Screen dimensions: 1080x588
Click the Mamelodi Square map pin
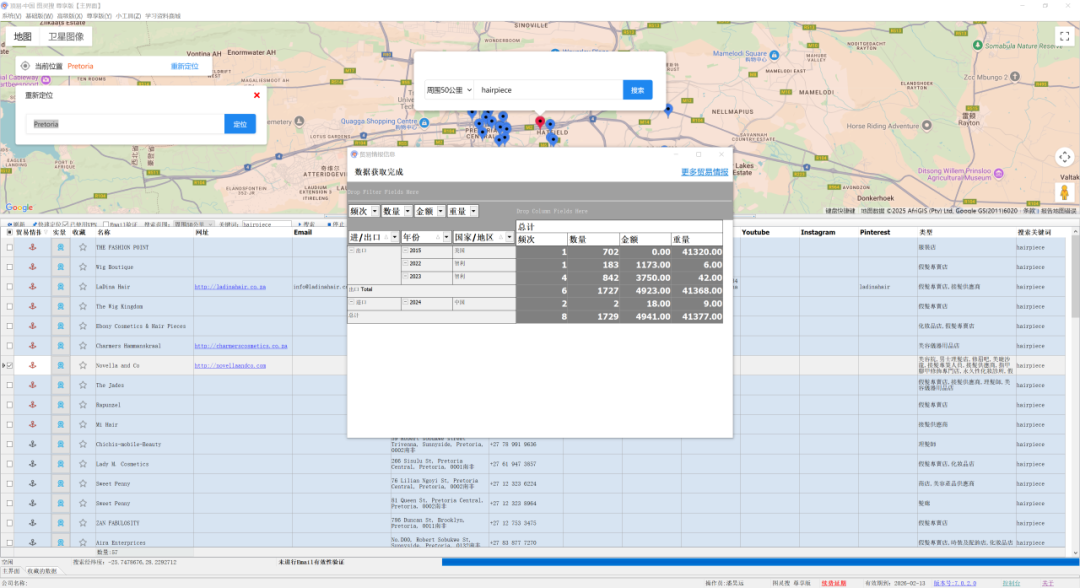(x=774, y=55)
